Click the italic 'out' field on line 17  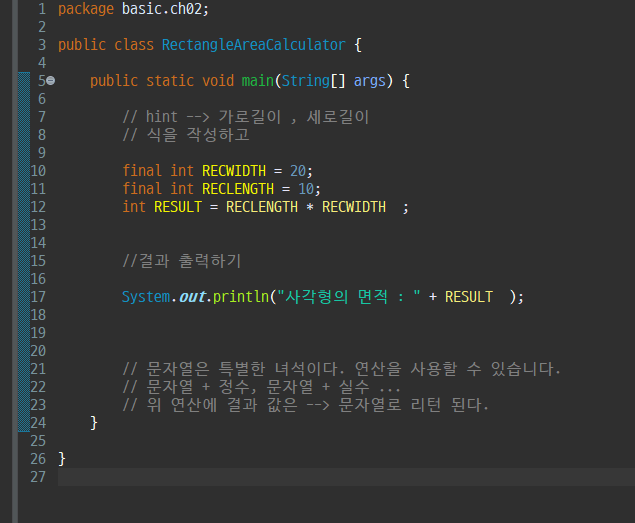(x=192, y=297)
